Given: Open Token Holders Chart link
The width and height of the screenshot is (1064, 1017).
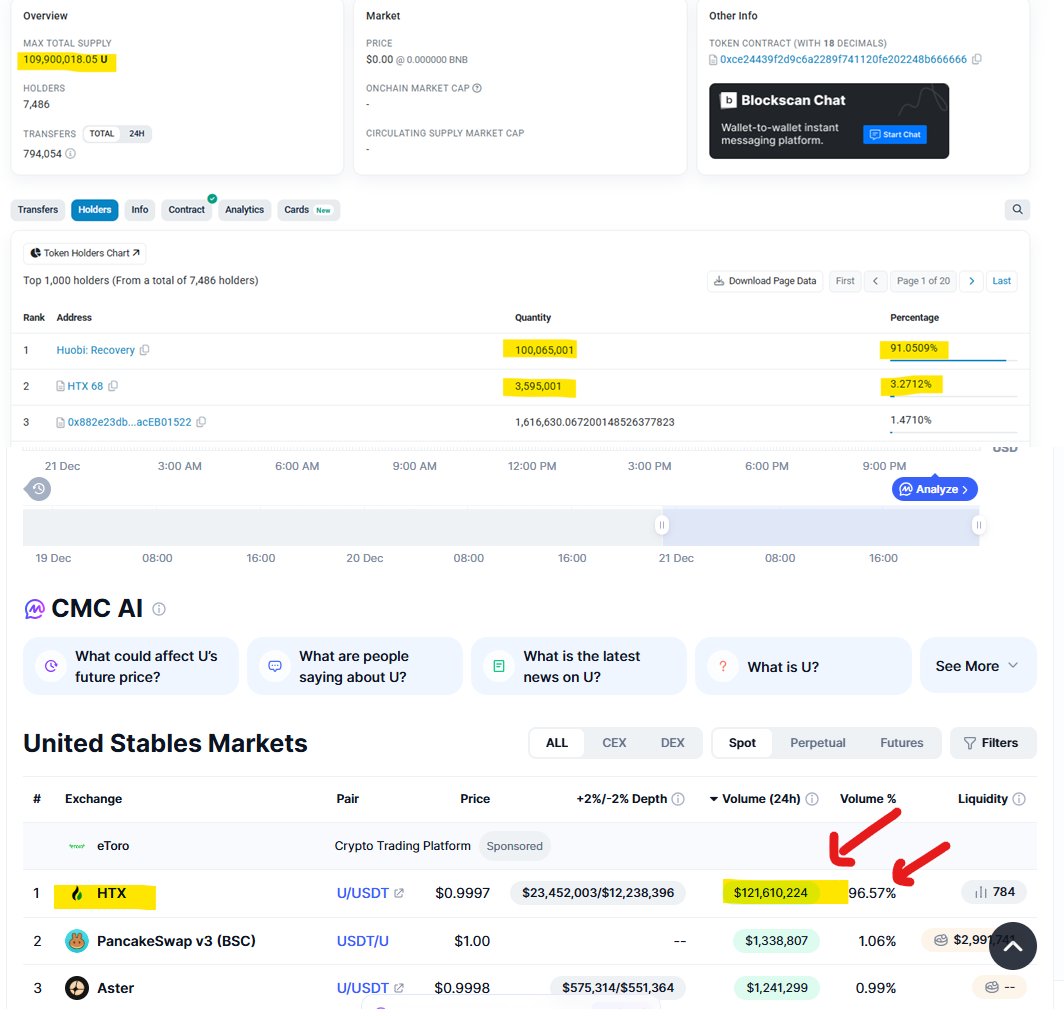Looking at the screenshot, I should (85, 253).
